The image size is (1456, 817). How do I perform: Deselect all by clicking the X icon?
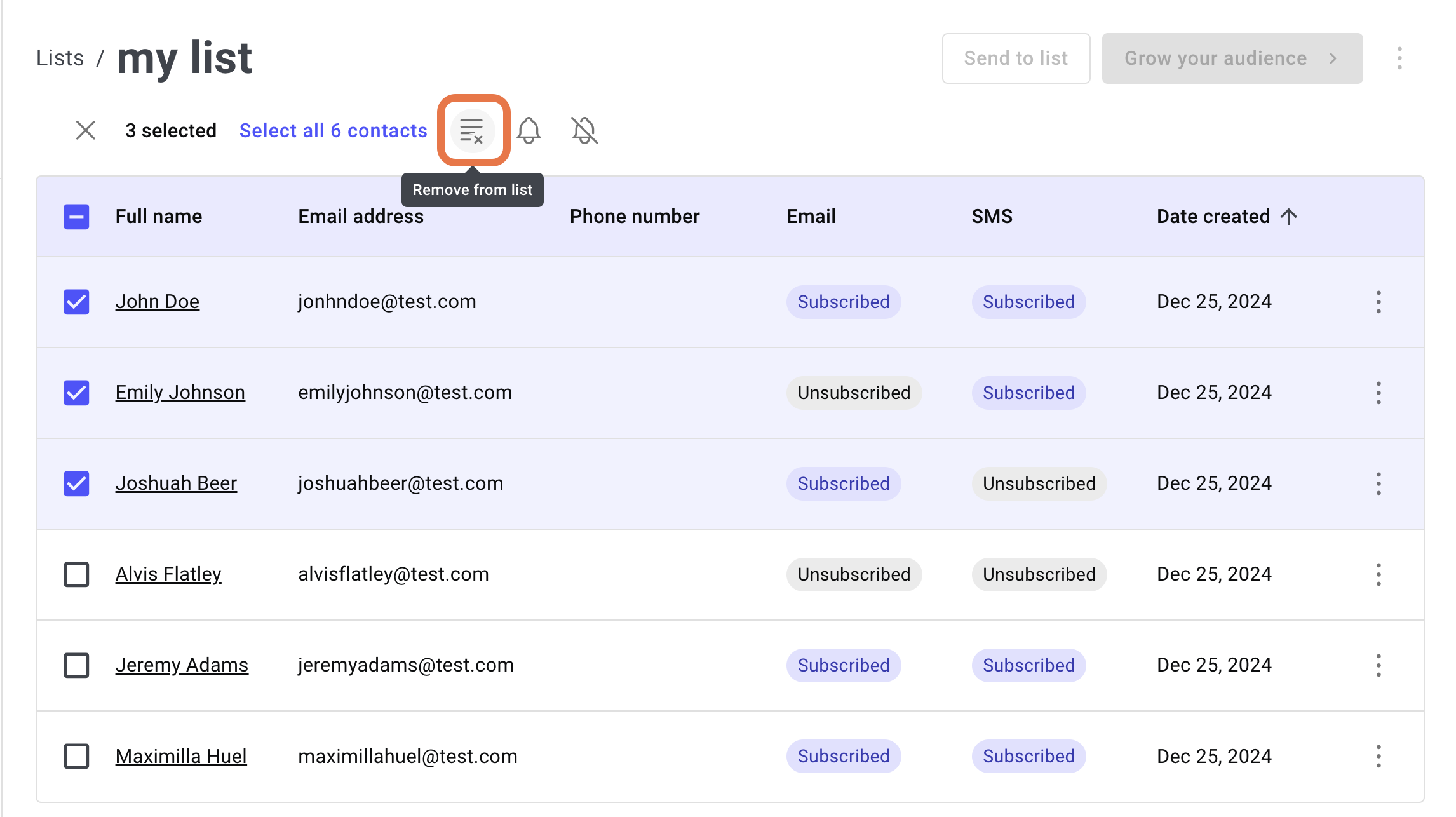pyautogui.click(x=85, y=130)
